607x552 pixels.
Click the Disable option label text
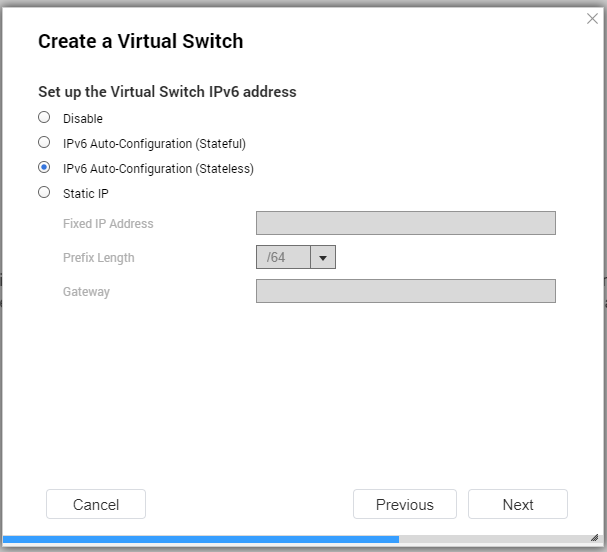(83, 118)
